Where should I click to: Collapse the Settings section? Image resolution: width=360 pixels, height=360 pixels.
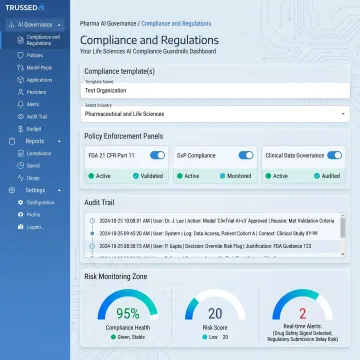click(59, 190)
